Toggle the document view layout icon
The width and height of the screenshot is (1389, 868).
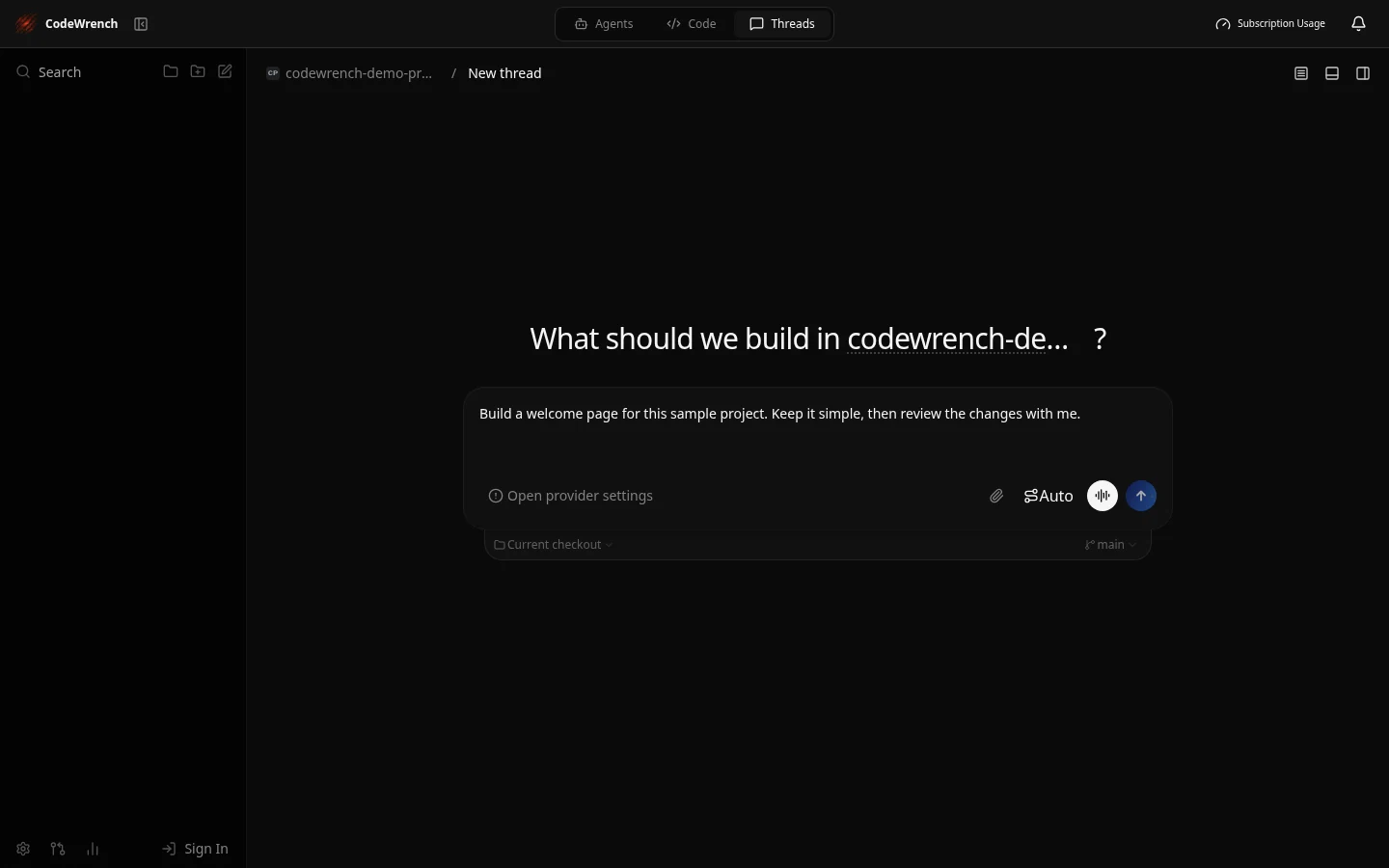click(1301, 73)
